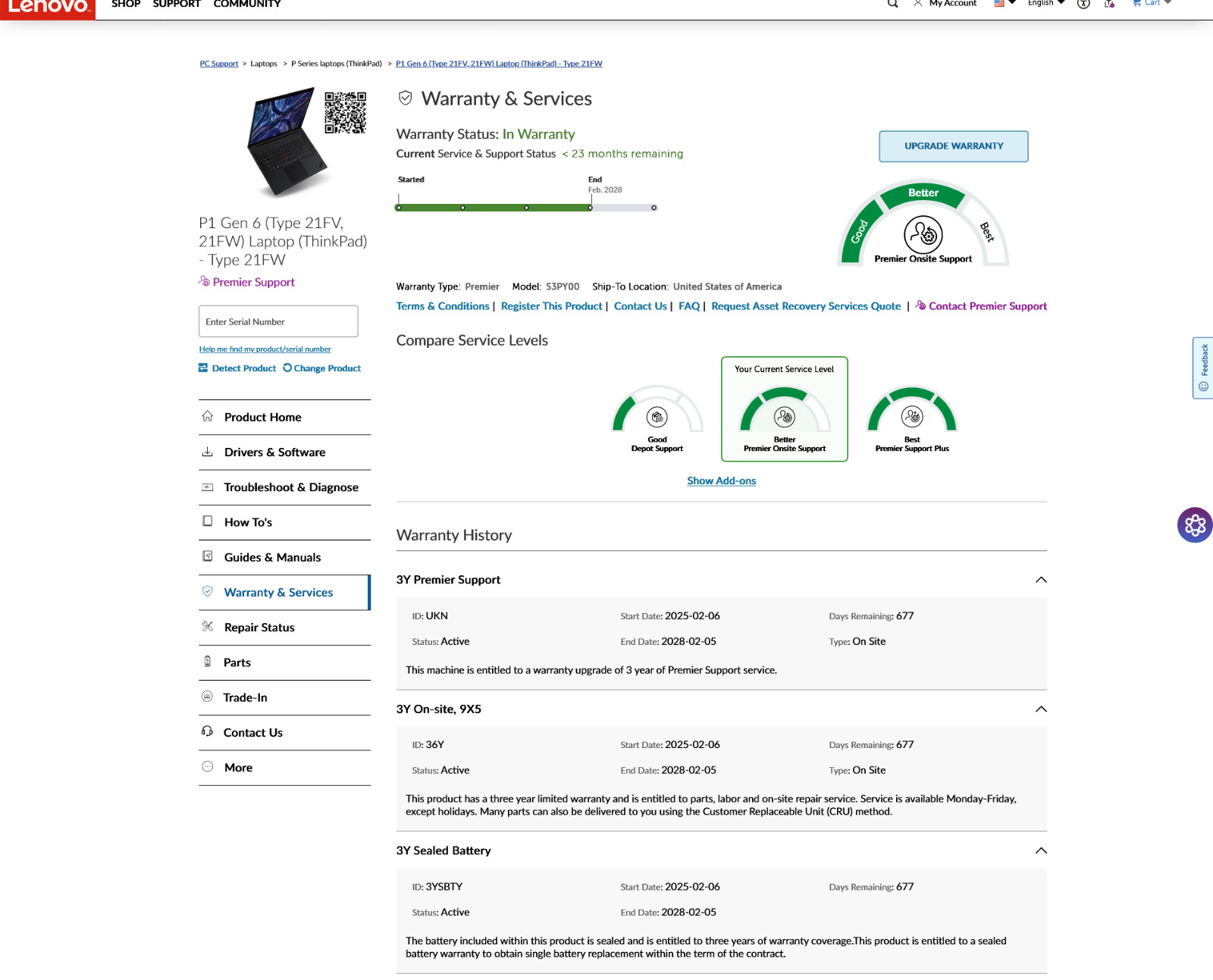Click Register This Product link
This screenshot has height=980, width=1213.
(x=552, y=306)
